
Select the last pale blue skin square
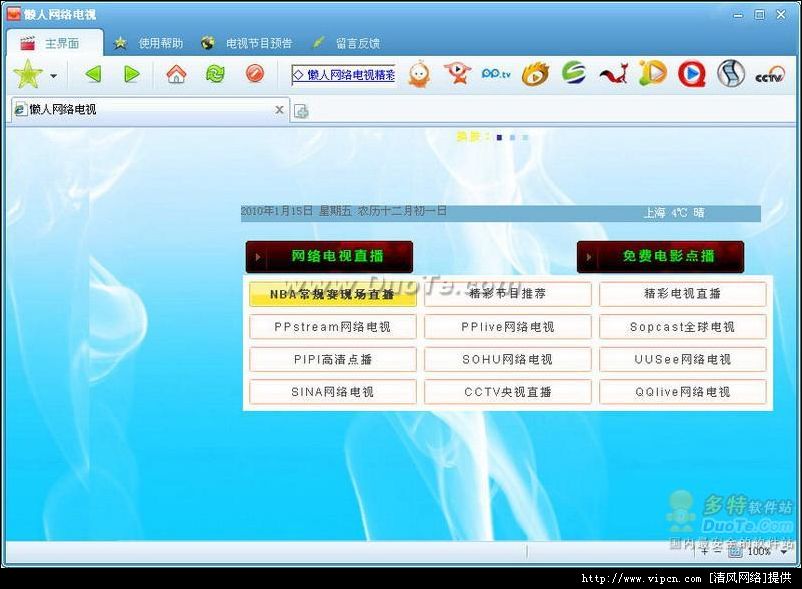pyautogui.click(x=525, y=138)
